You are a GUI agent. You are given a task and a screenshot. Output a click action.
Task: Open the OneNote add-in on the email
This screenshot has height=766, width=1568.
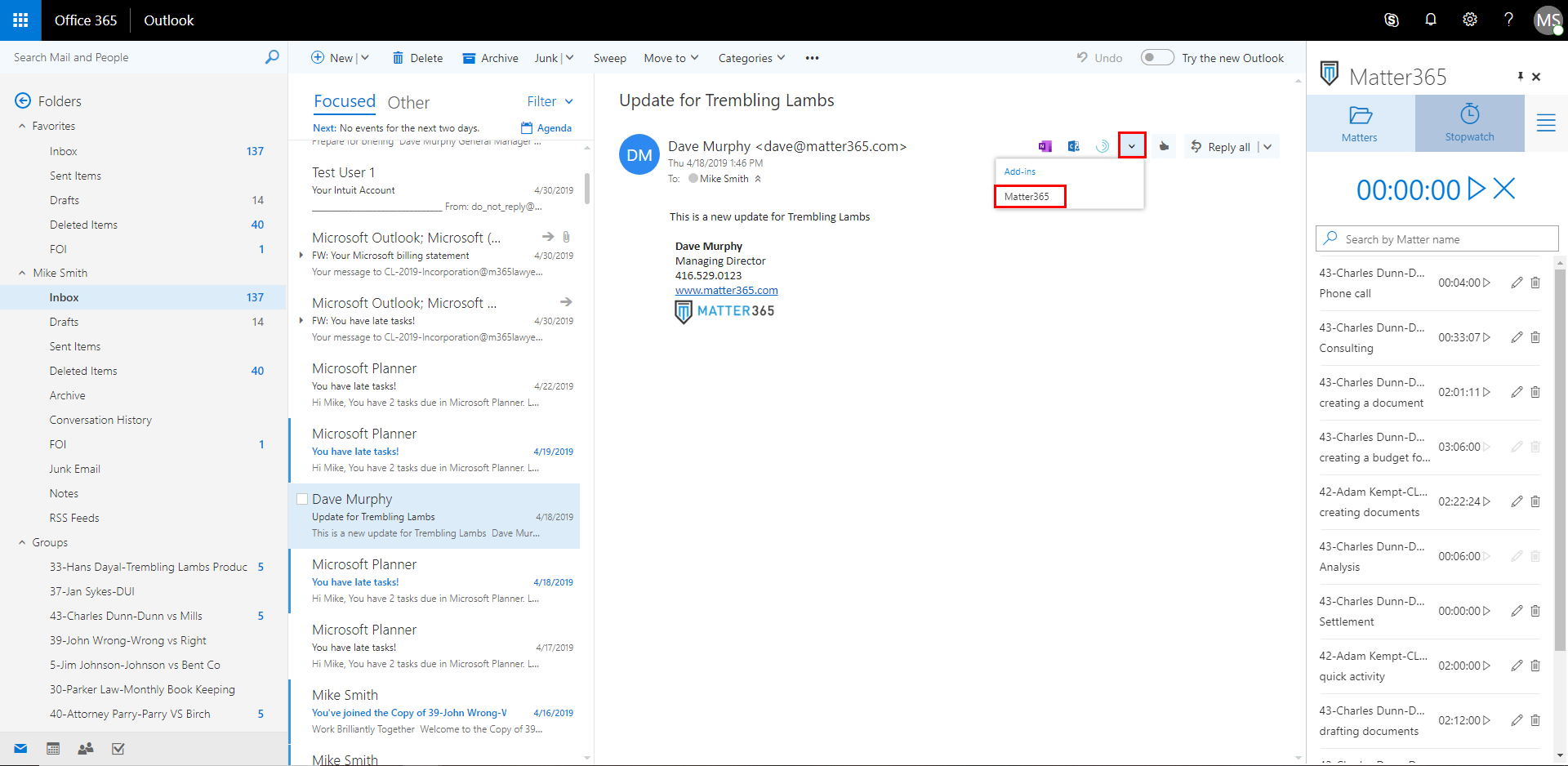click(1045, 146)
